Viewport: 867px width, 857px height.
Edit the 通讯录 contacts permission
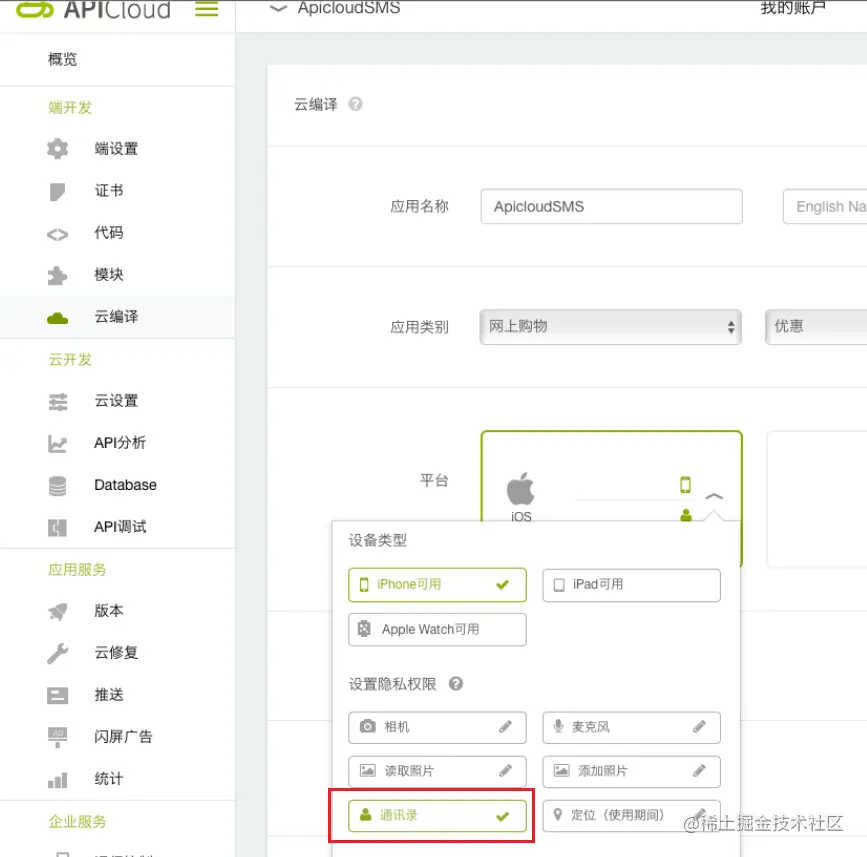point(437,815)
